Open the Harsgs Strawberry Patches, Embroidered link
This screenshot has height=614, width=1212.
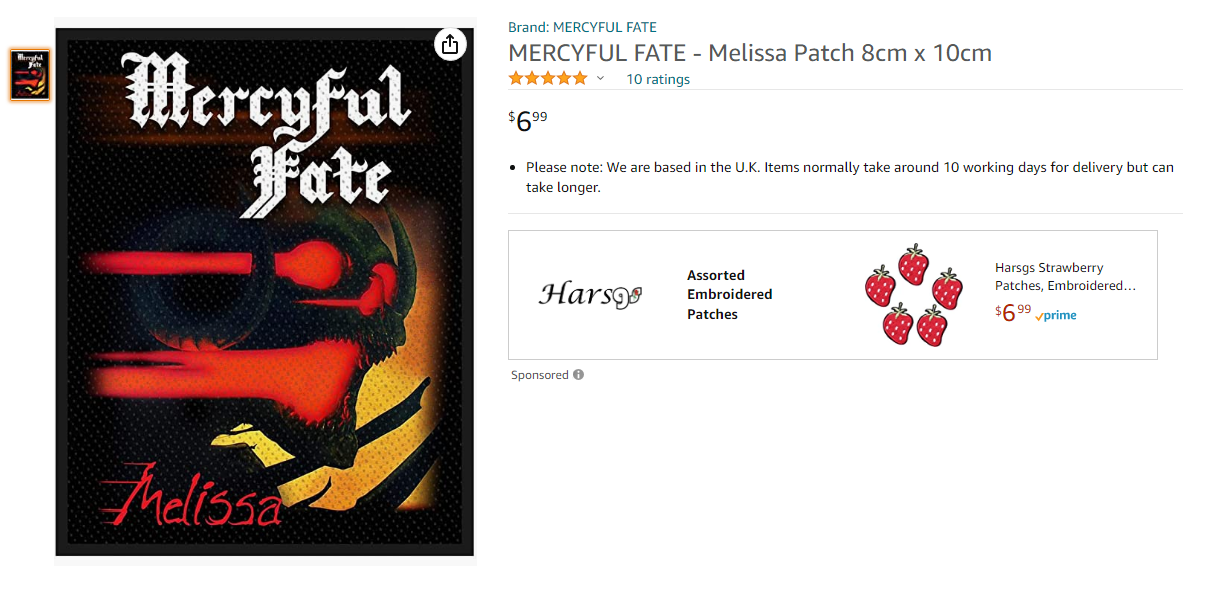1065,277
